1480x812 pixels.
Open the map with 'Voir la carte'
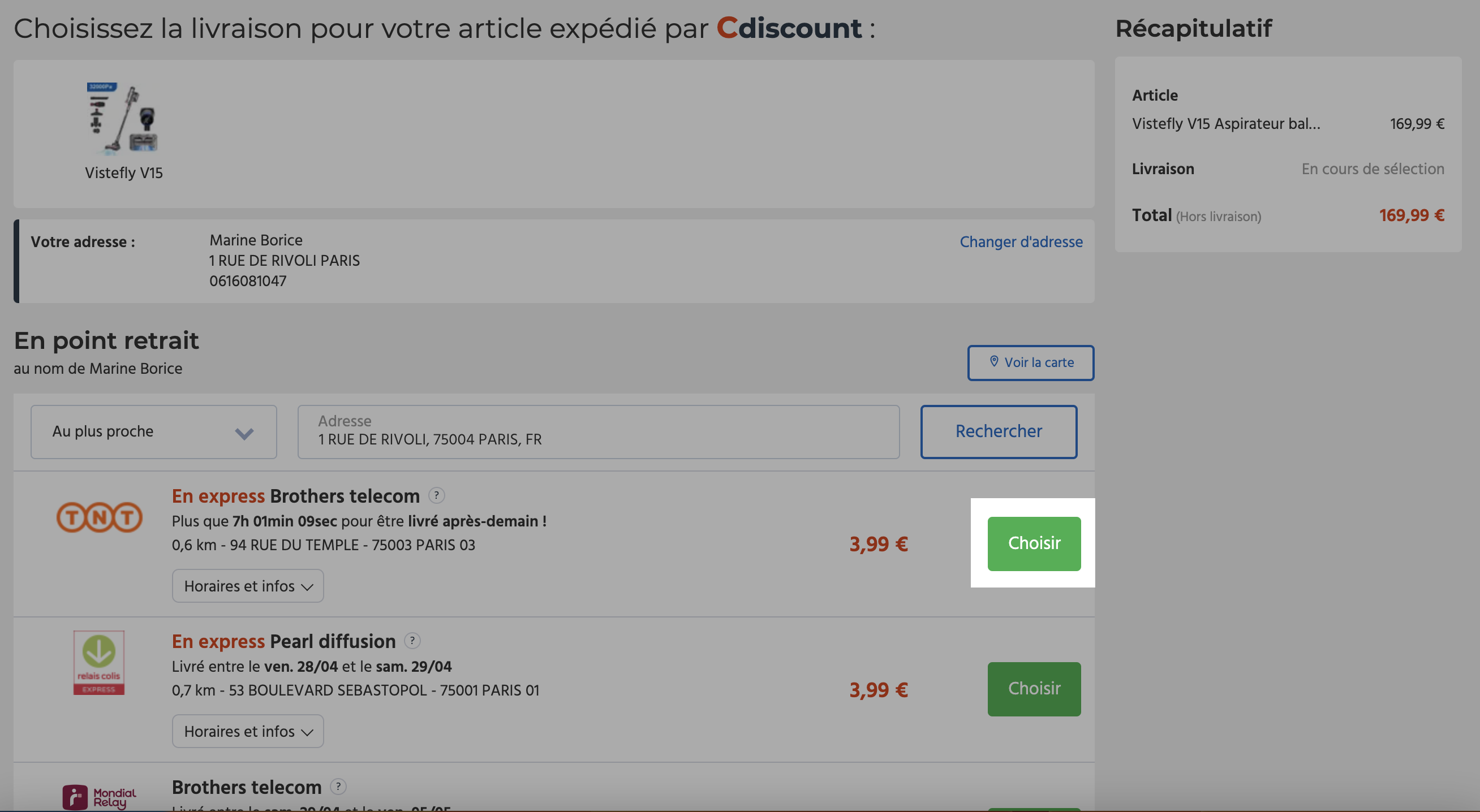click(x=1030, y=362)
